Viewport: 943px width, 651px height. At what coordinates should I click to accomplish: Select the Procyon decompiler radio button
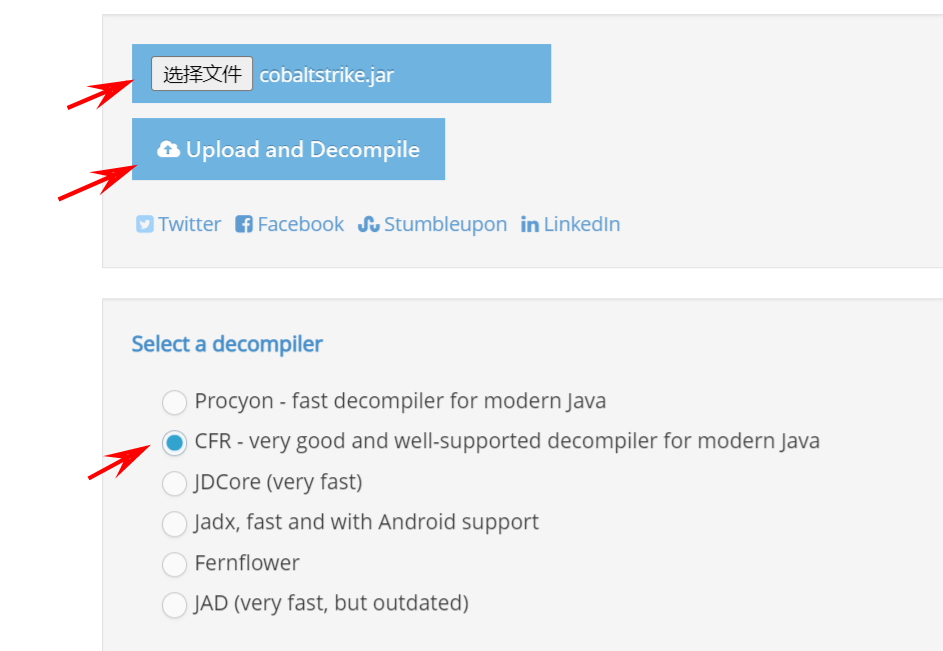coord(175,402)
